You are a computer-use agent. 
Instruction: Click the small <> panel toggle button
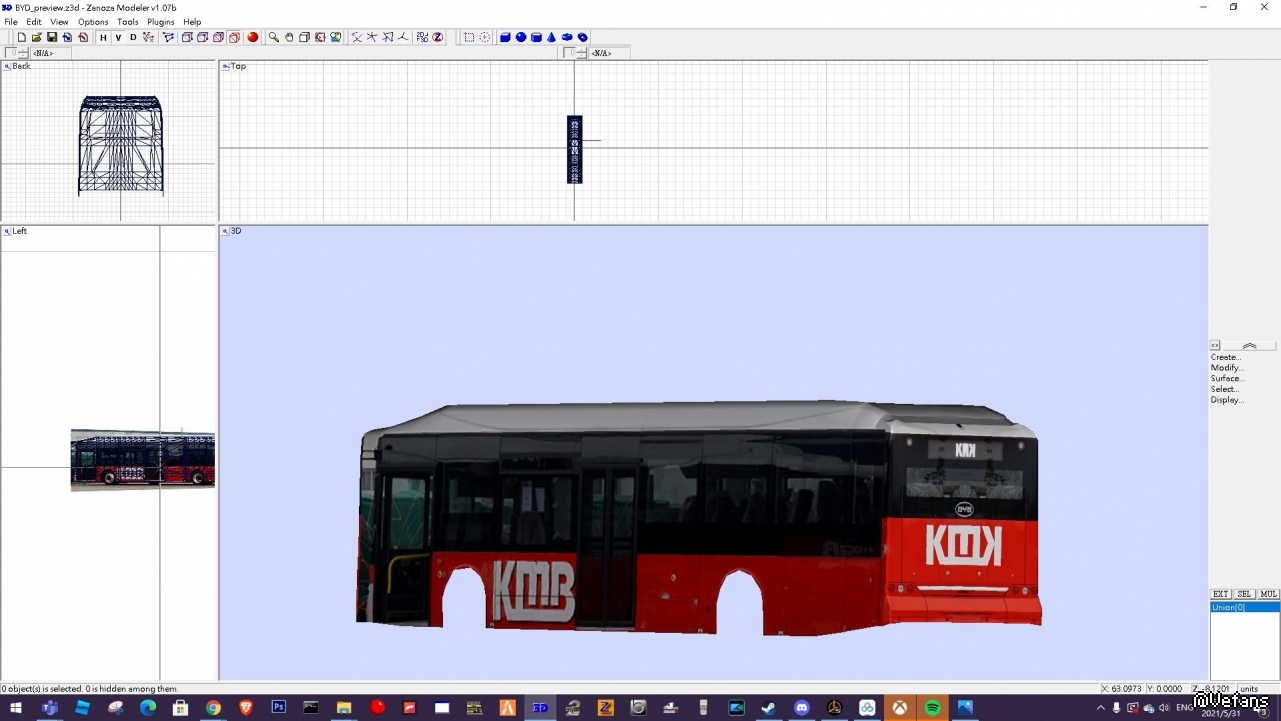point(1215,345)
